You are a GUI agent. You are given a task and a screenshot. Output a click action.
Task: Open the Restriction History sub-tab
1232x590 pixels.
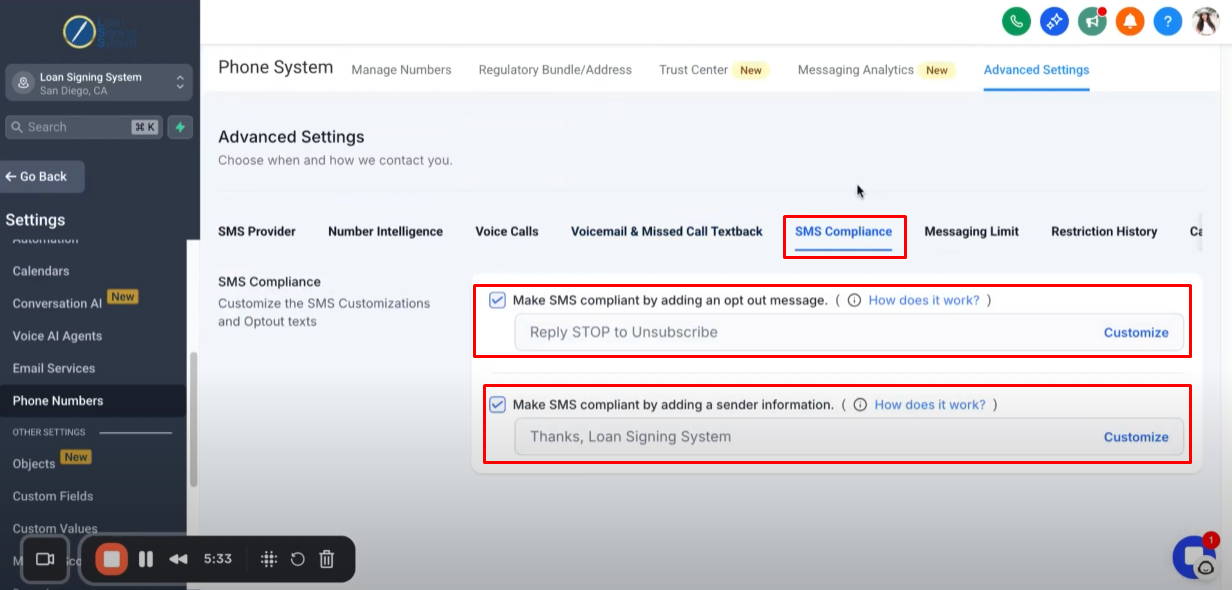point(1104,231)
